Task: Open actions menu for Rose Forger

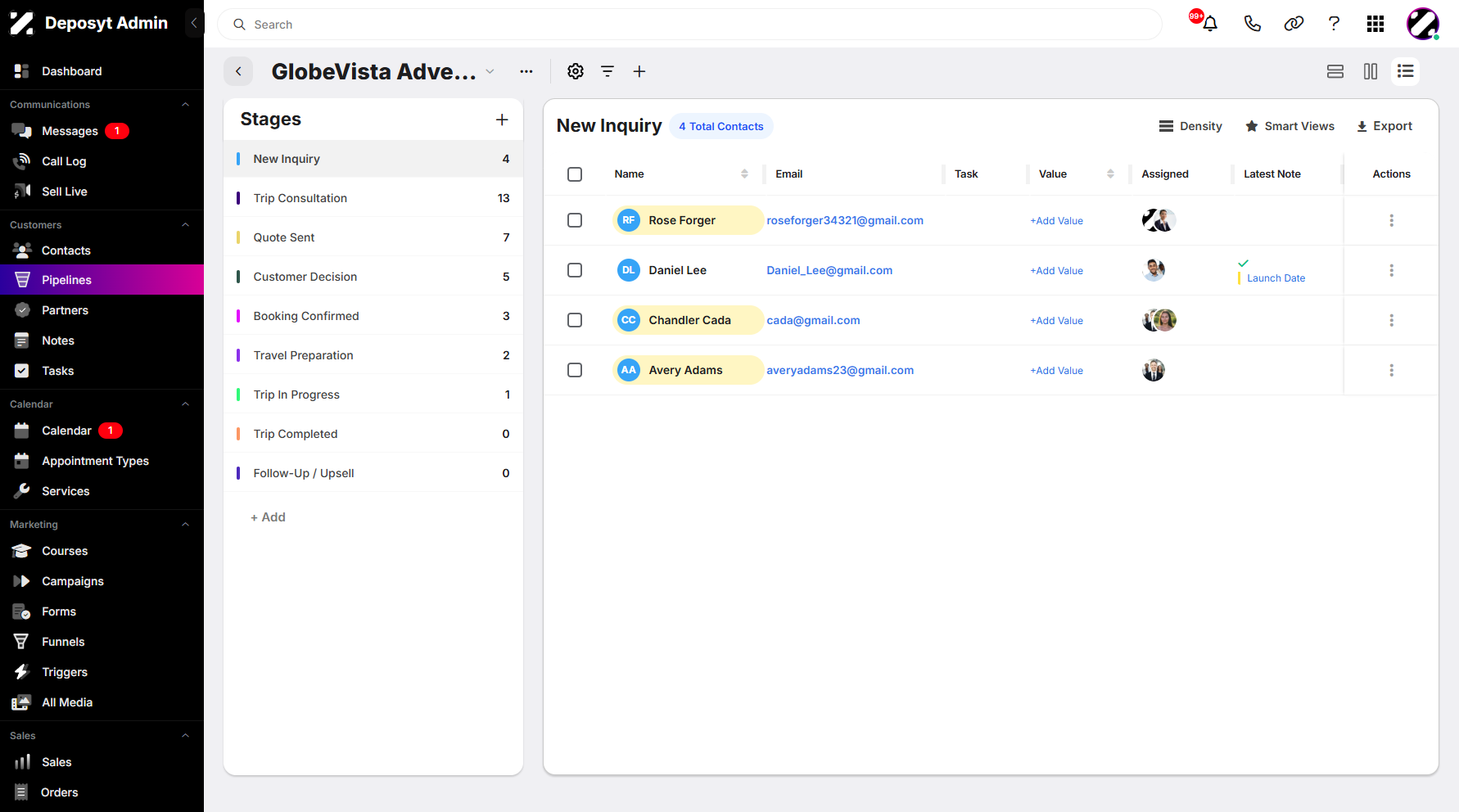Action: [x=1391, y=220]
